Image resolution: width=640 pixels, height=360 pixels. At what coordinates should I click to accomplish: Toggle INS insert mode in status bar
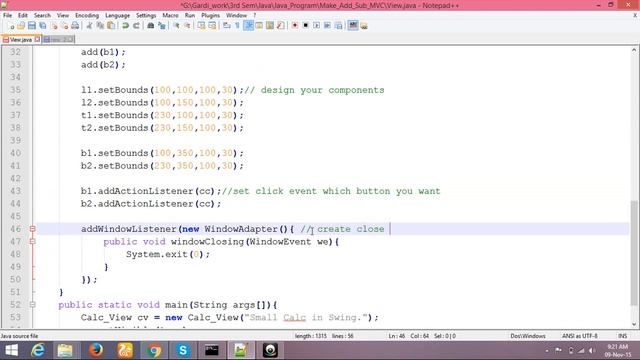pyautogui.click(x=622, y=336)
